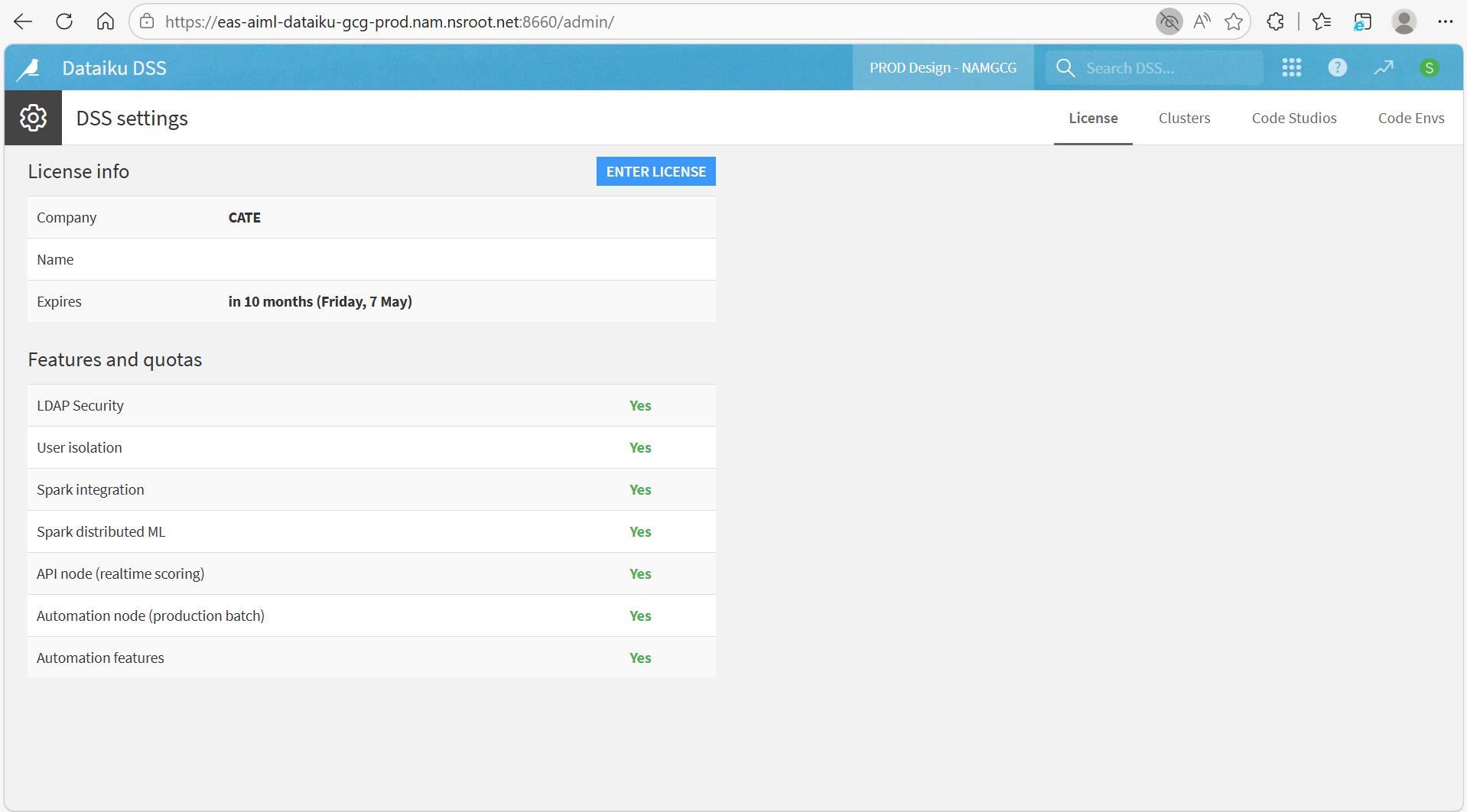
Task: Click the Company field label
Action: [67, 218]
